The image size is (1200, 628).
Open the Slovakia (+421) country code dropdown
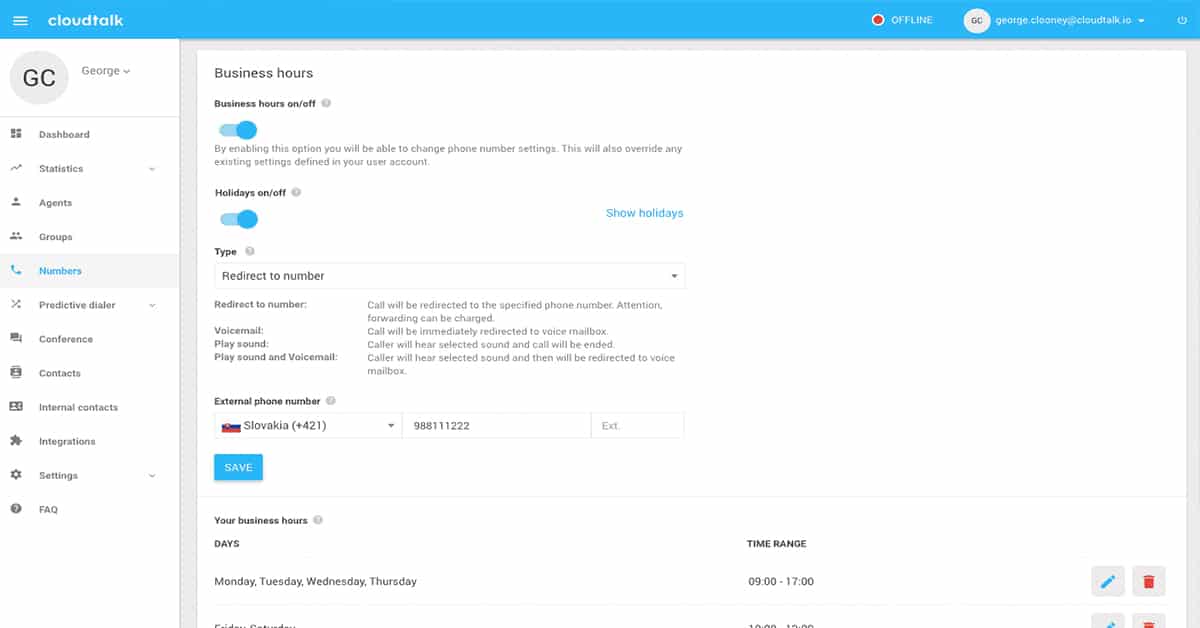[307, 426]
